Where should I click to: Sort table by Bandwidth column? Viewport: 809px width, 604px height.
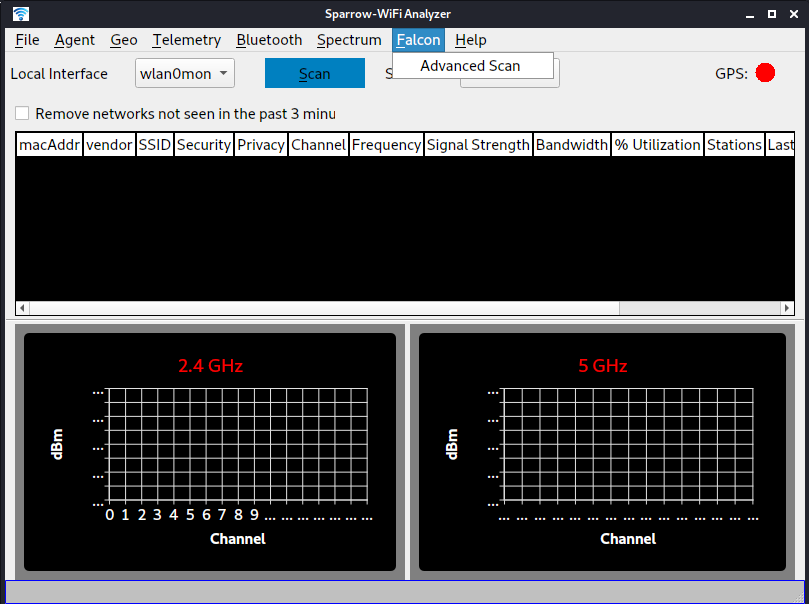pyautogui.click(x=572, y=145)
